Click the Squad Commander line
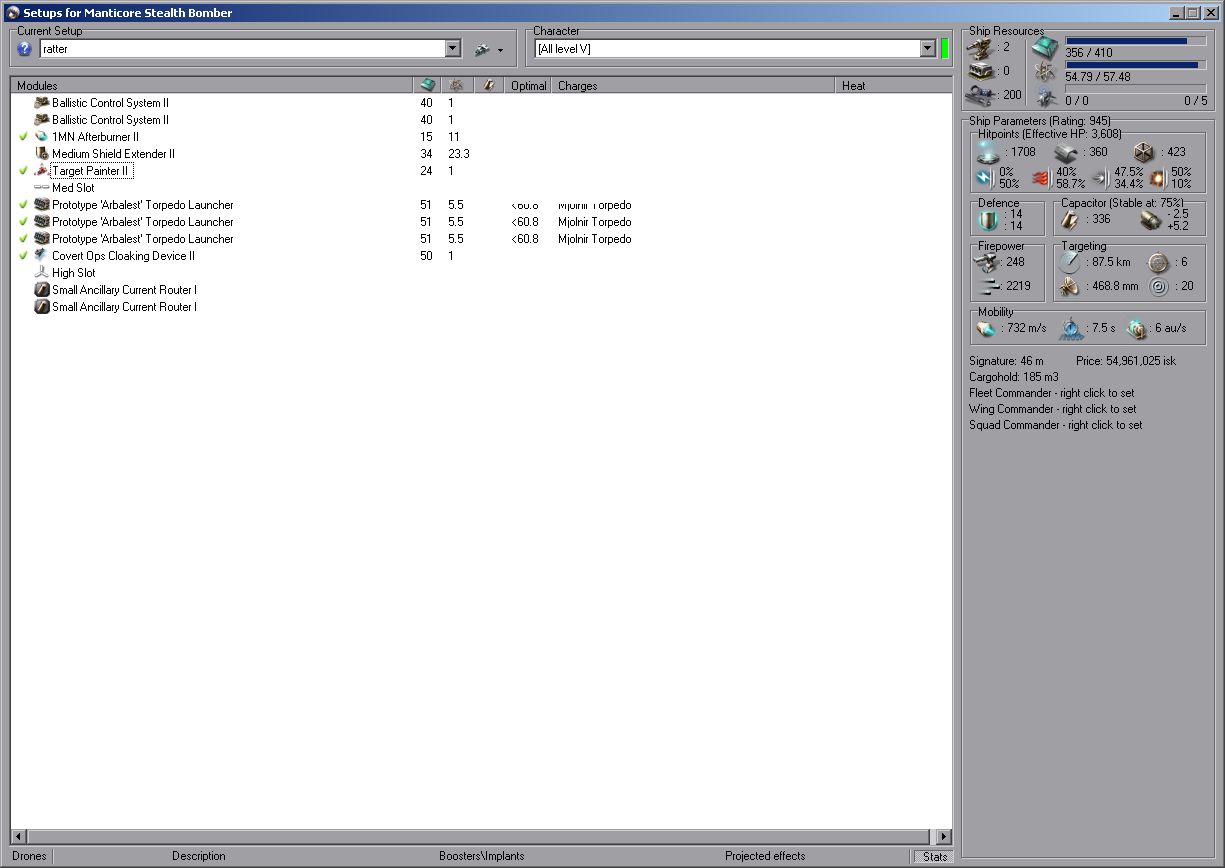 [1055, 425]
